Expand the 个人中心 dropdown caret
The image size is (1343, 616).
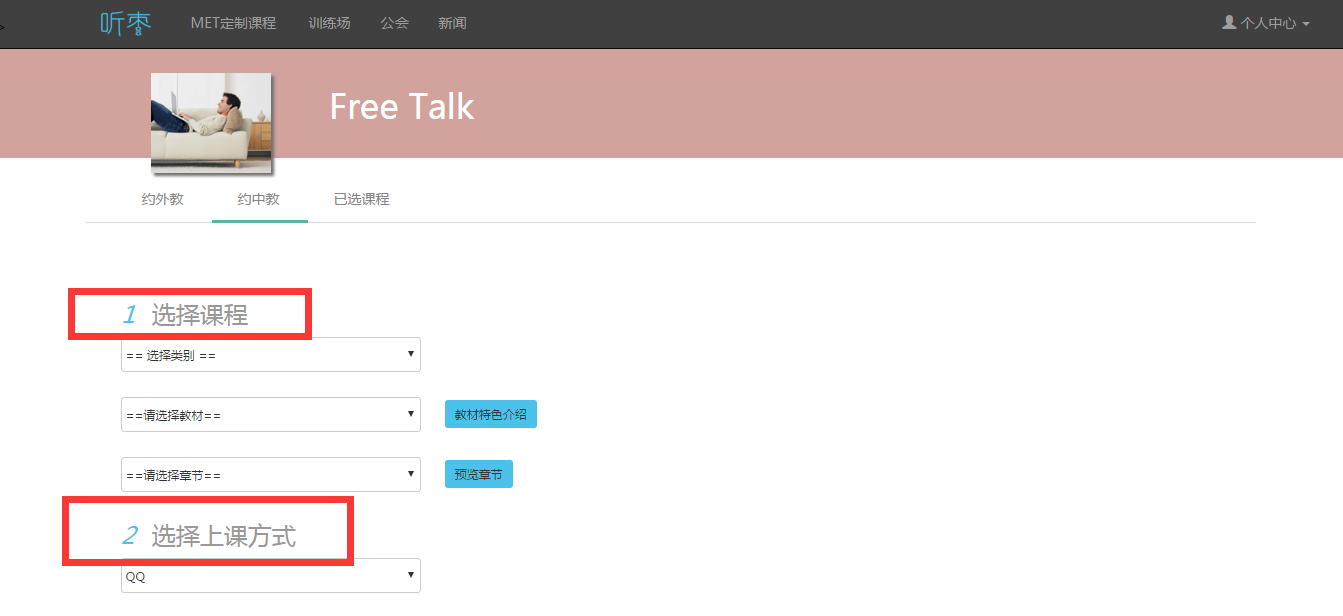[x=1306, y=24]
